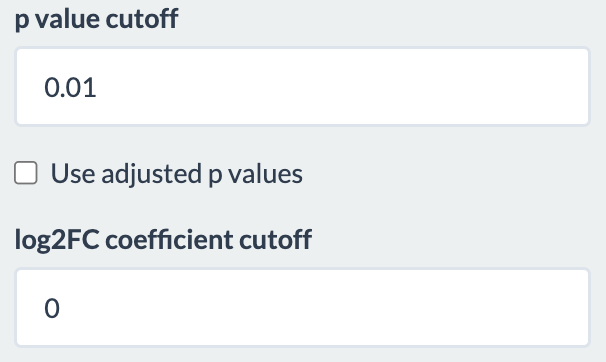Screen dimensions: 606x362
Task: Enable the Use adjusted p values checkbox
Action: click(x=26, y=173)
